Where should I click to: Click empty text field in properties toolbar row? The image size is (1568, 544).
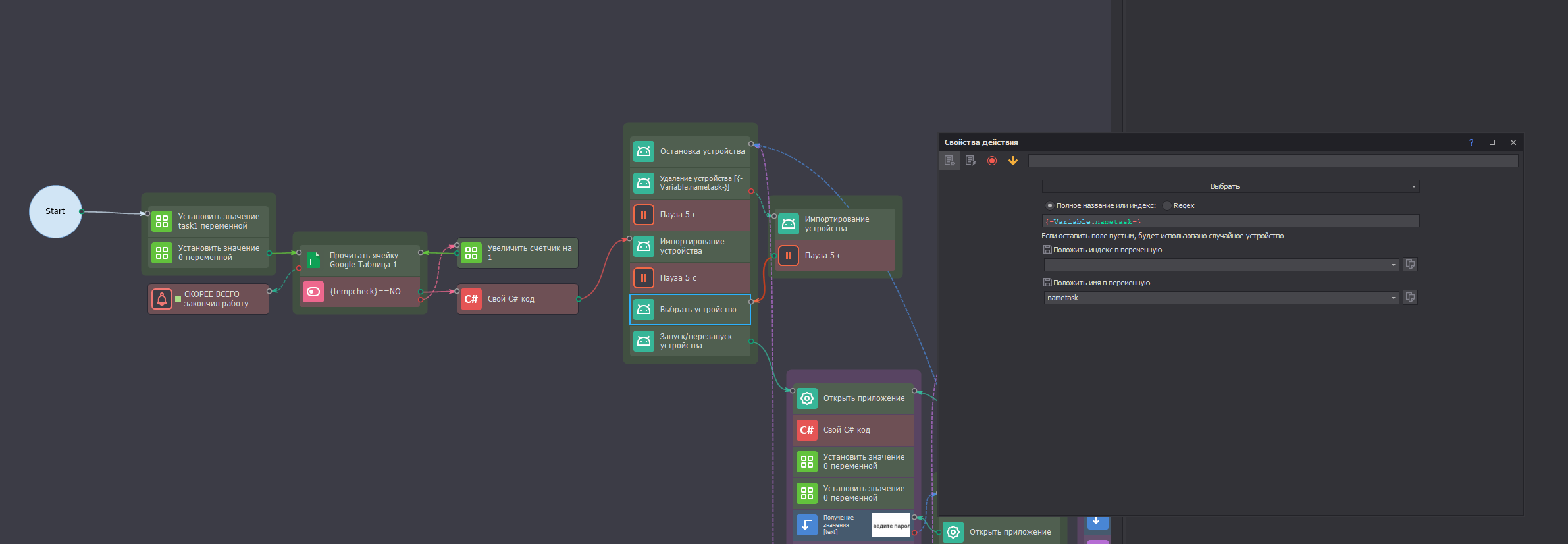coord(1273,161)
